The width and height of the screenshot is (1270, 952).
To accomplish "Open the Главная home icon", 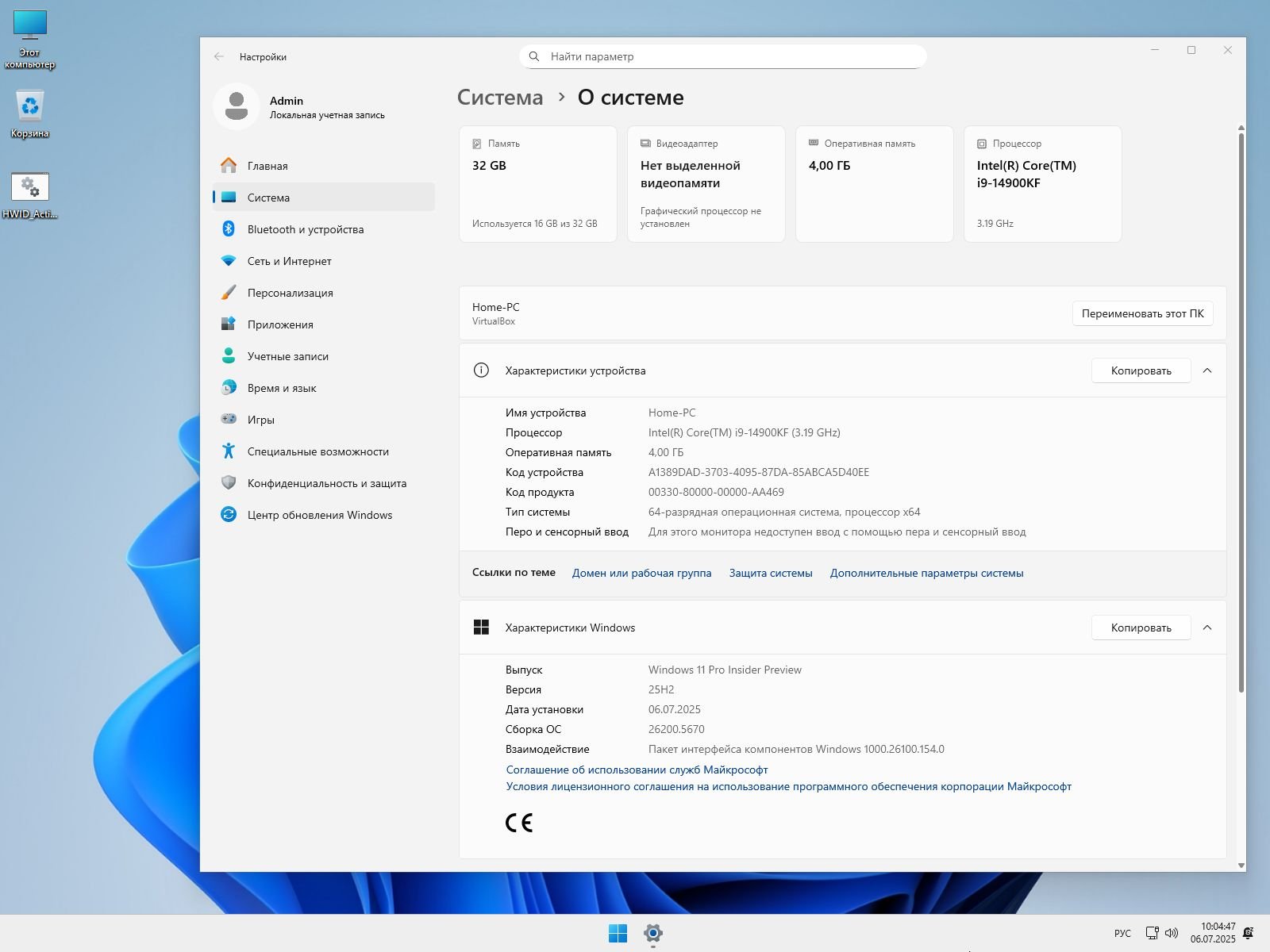I will click(x=229, y=165).
